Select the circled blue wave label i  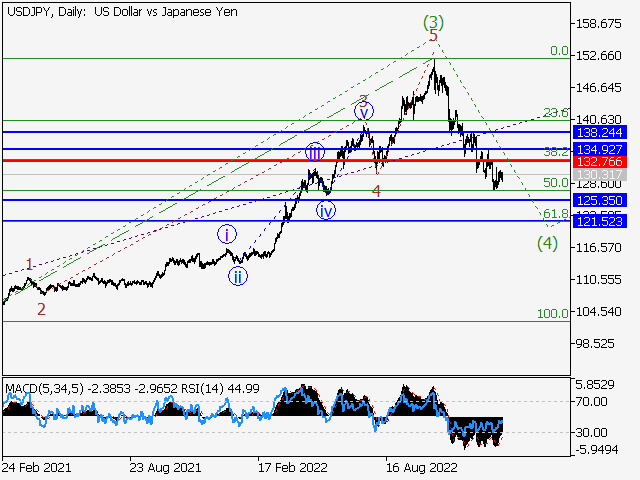coord(227,234)
